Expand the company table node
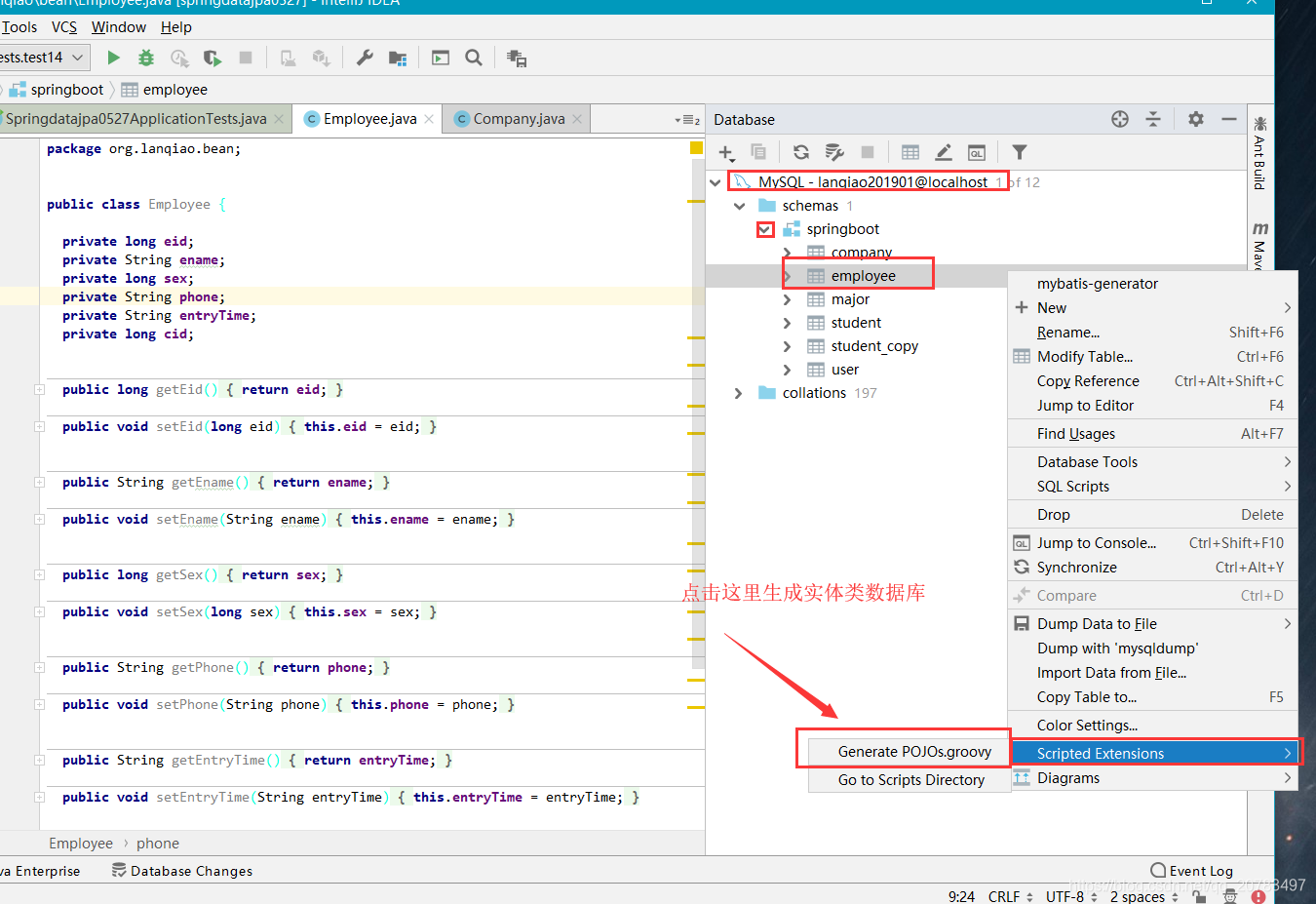The image size is (1316, 904). tap(787, 253)
